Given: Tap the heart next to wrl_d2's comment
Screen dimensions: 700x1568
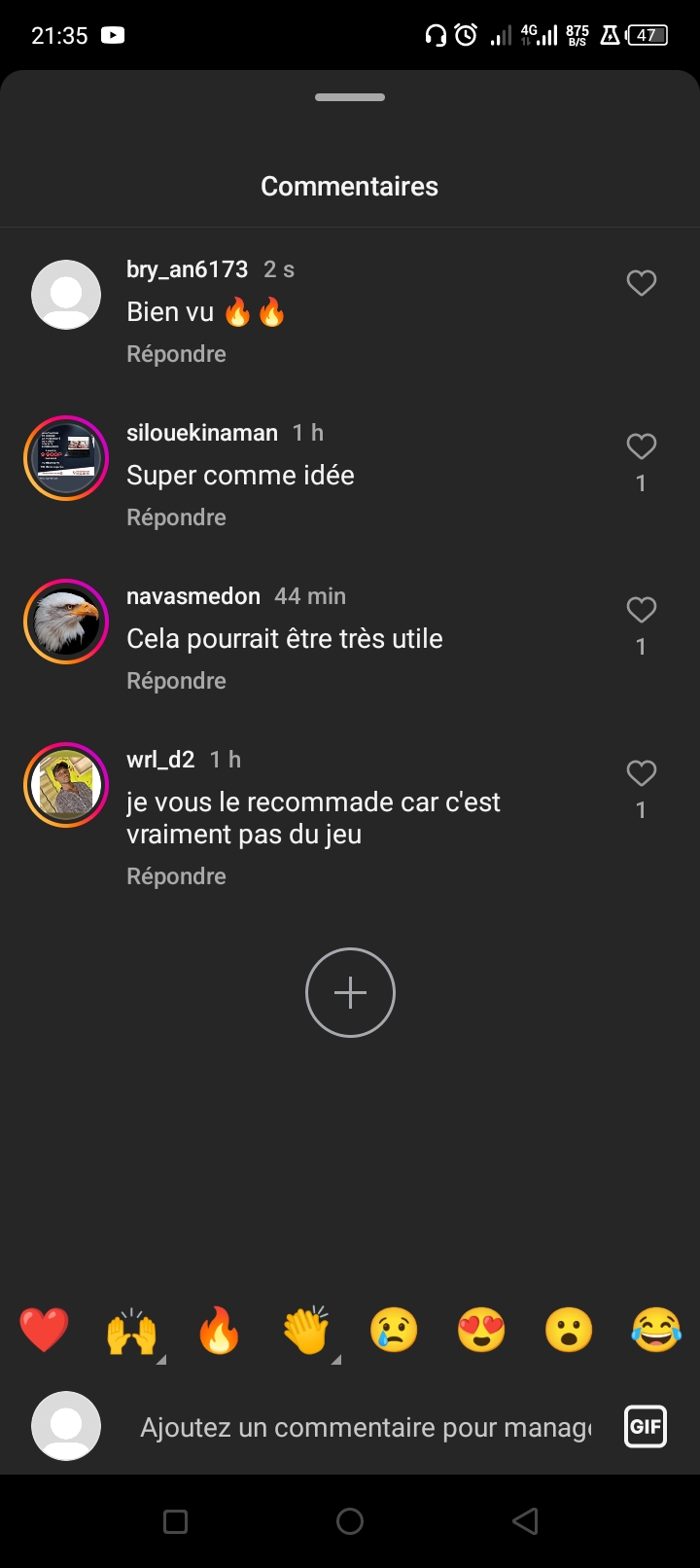Looking at the screenshot, I should click(x=641, y=773).
